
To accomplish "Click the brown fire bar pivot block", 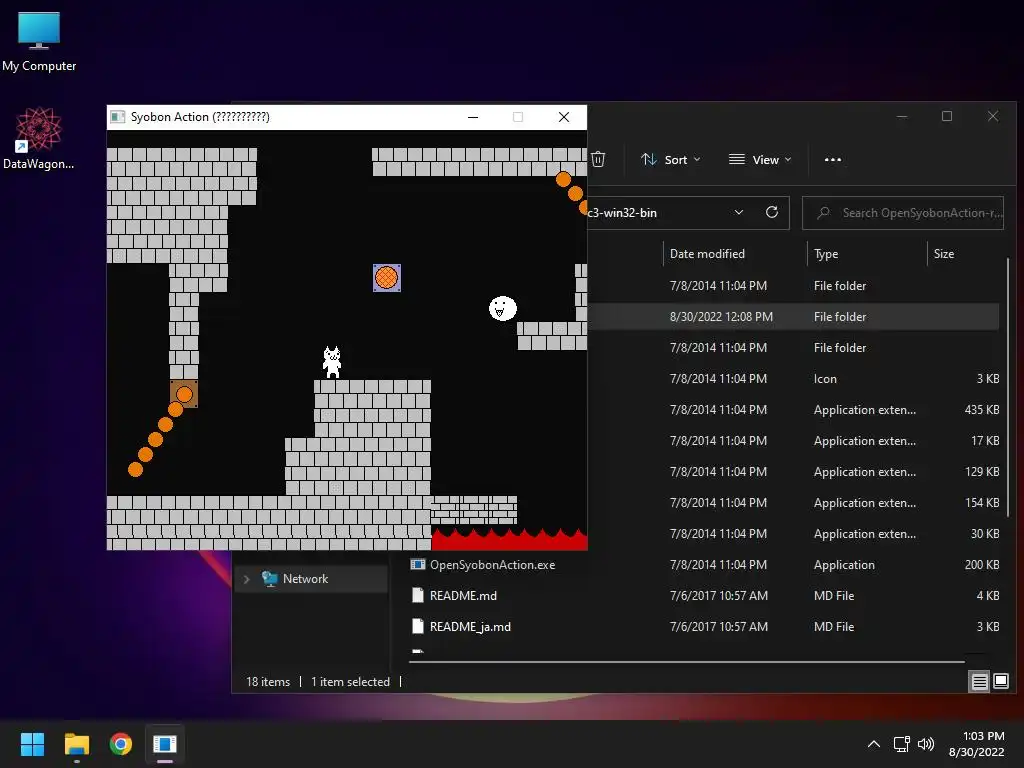I will click(x=184, y=394).
